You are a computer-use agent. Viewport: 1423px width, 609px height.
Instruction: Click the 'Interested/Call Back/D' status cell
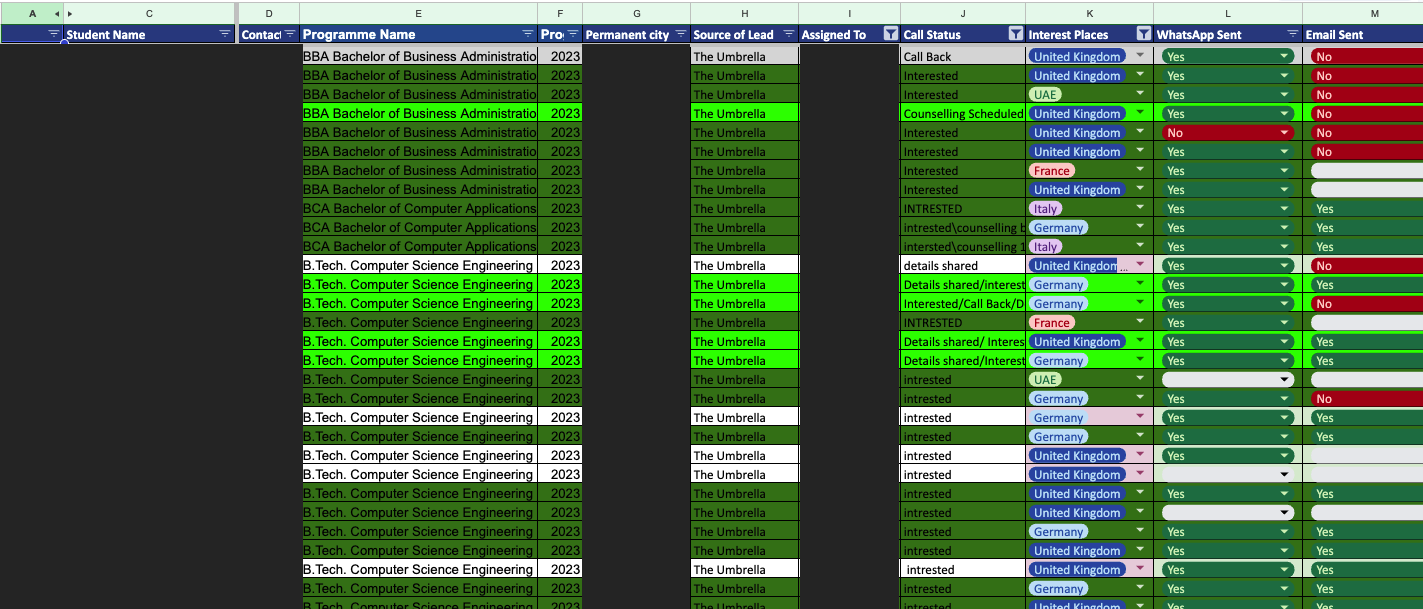[963, 303]
